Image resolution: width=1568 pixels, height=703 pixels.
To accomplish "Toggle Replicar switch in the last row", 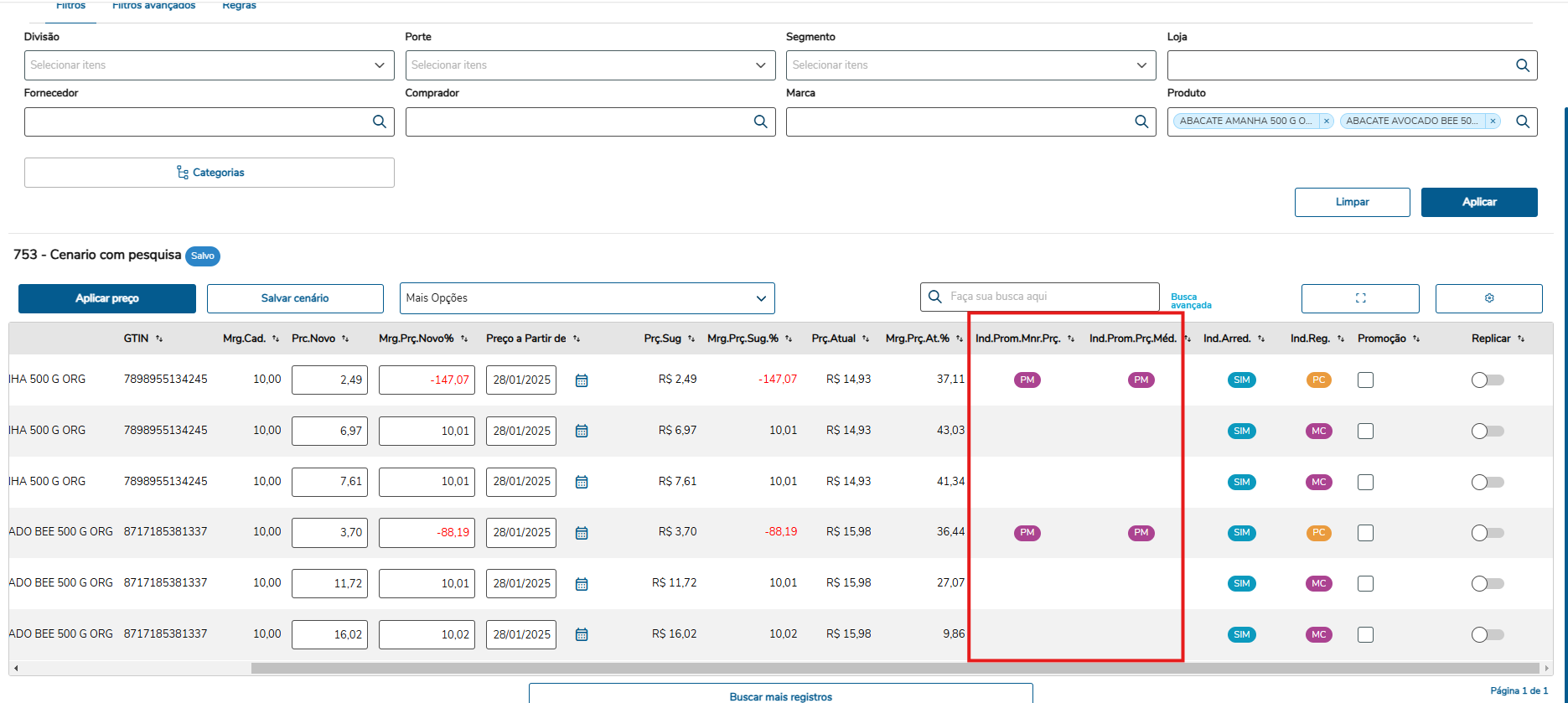I will pyautogui.click(x=1488, y=634).
